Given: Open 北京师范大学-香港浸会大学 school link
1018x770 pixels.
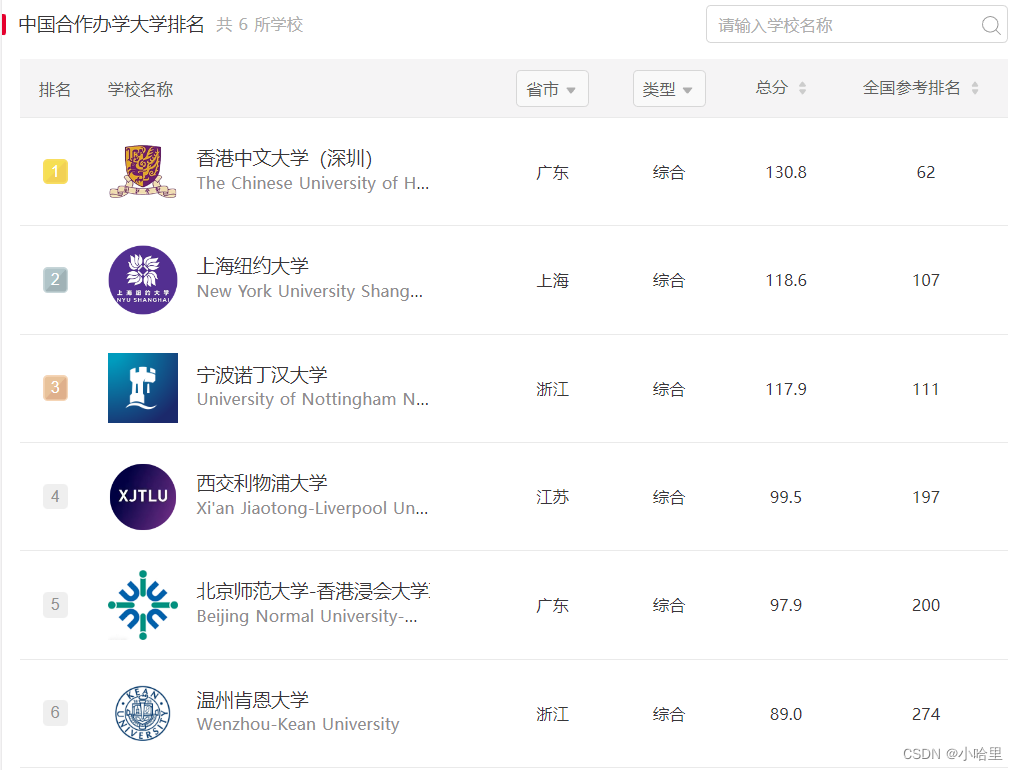Looking at the screenshot, I should (x=313, y=591).
